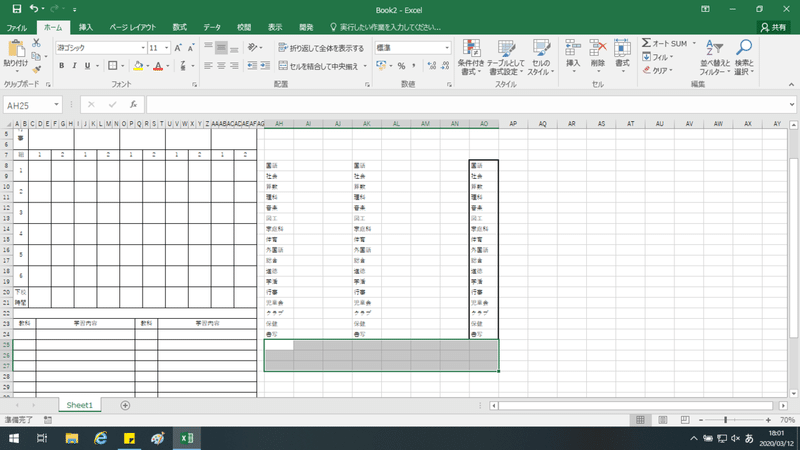Open Cell Styles gallery
This screenshot has width=800, height=450.
coord(541,58)
